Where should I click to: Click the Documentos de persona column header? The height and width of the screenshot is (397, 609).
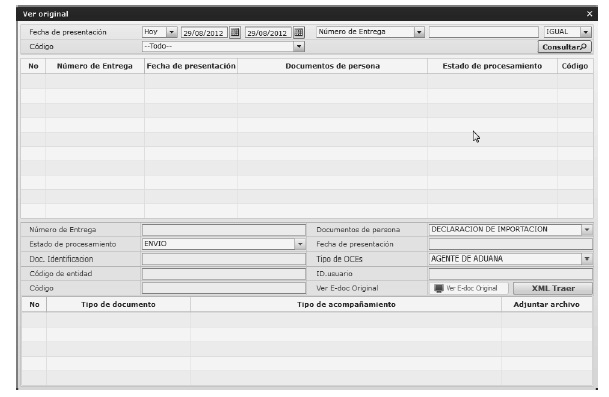(332, 66)
